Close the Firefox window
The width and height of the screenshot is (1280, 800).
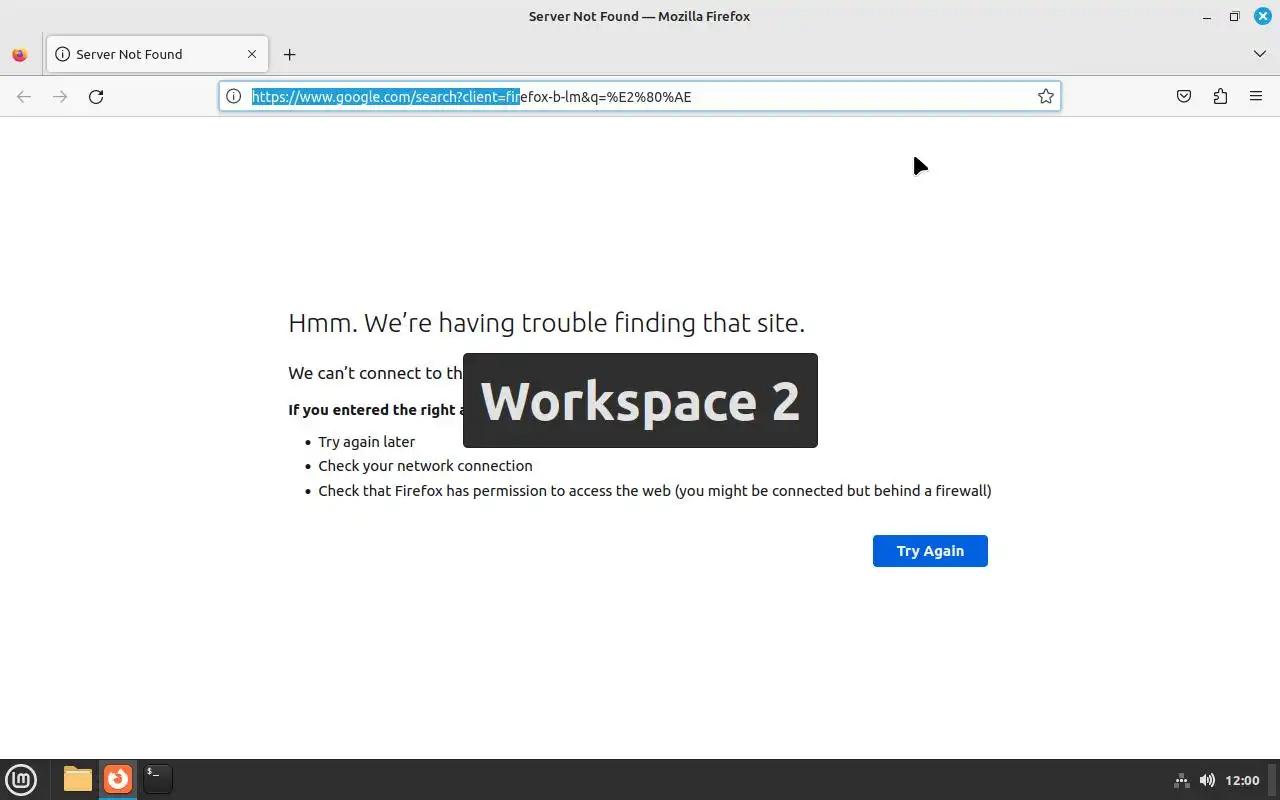point(1262,16)
